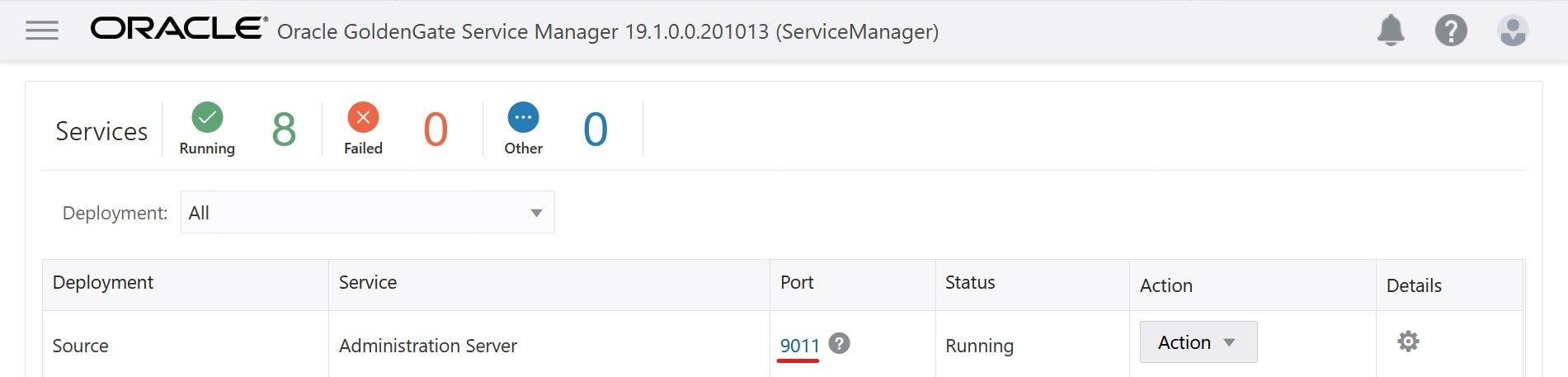
Task: Select the Administration Server service cell
Action: pos(428,346)
